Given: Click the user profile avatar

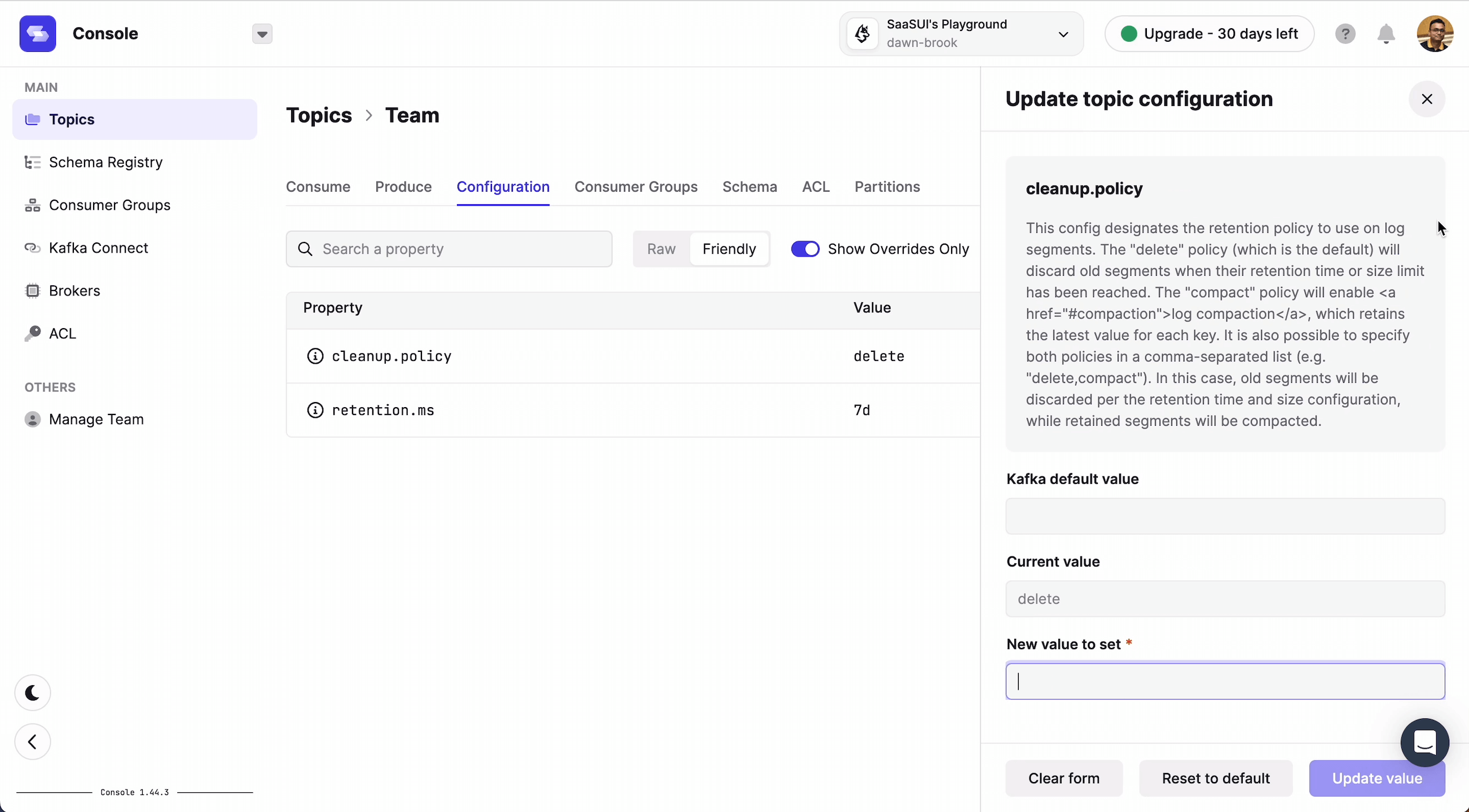Looking at the screenshot, I should (1435, 34).
